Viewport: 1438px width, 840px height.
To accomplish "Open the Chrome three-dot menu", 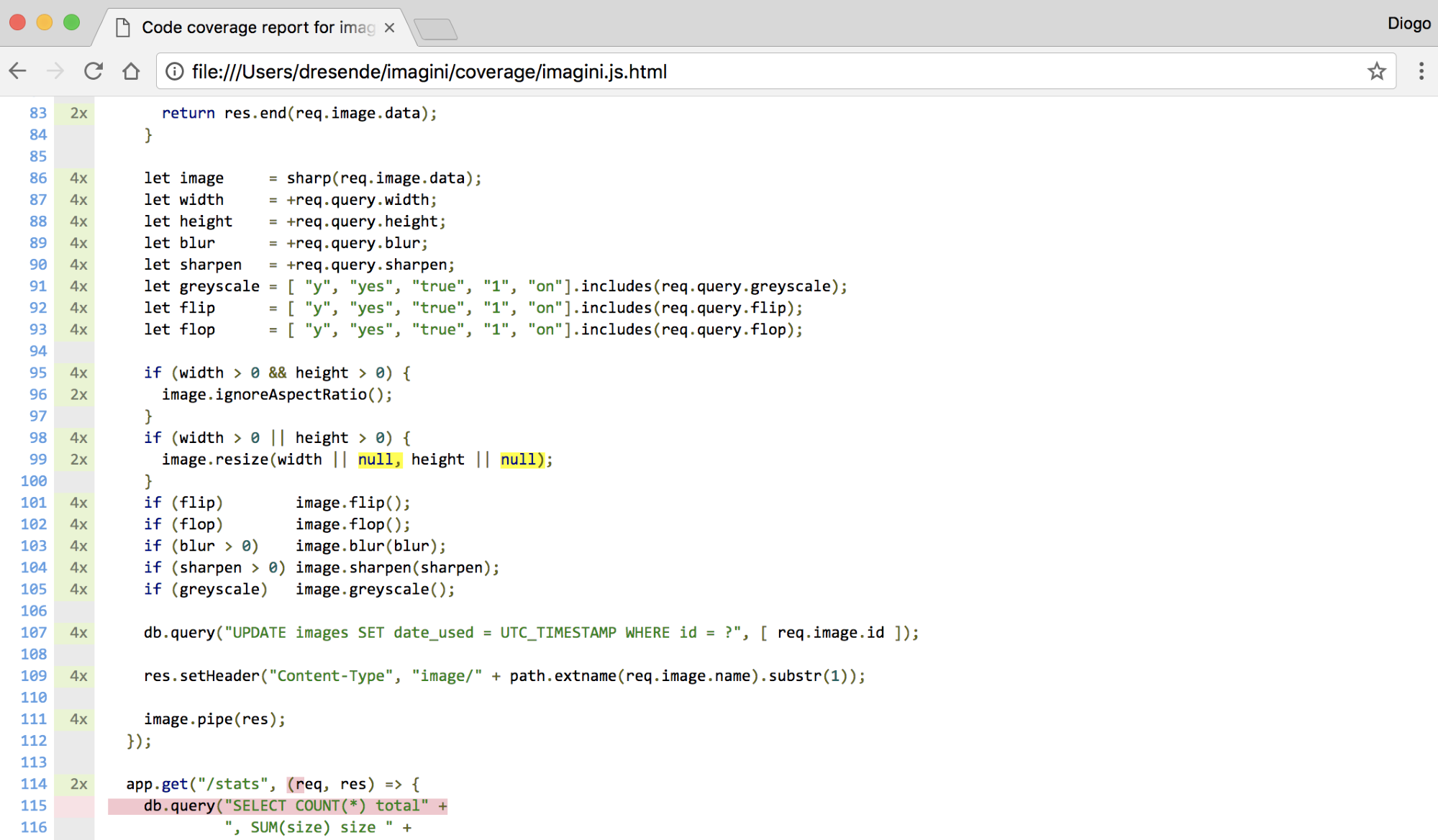I will (x=1421, y=71).
